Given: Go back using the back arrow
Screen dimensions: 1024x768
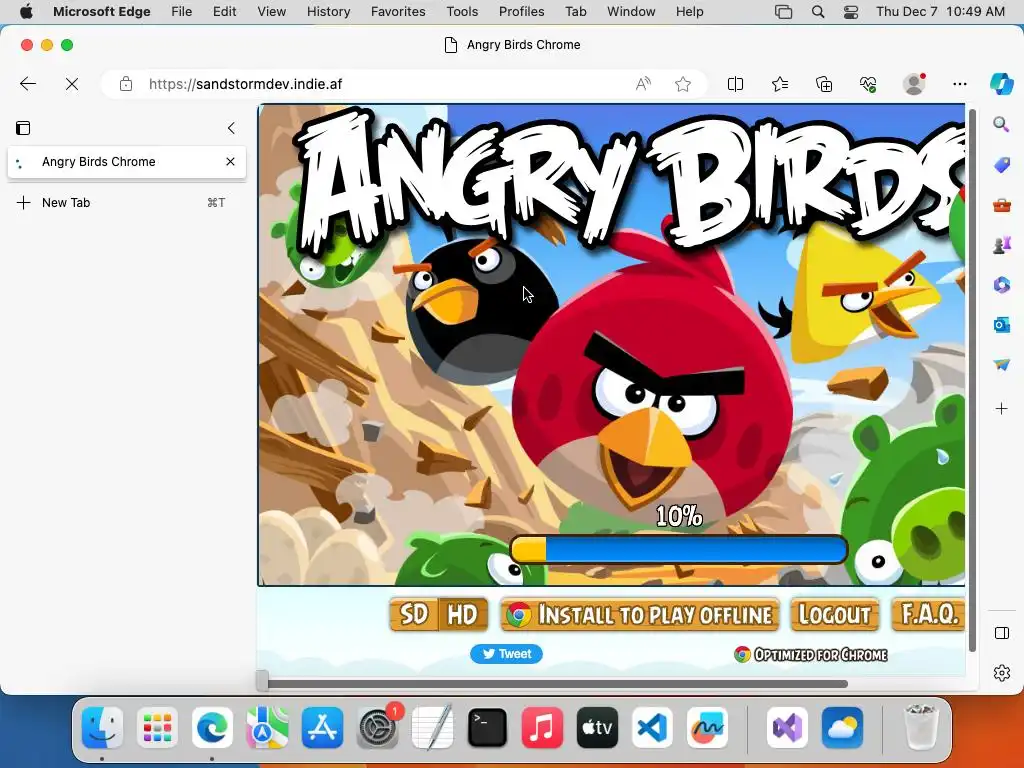Looking at the screenshot, I should pyautogui.click(x=28, y=84).
